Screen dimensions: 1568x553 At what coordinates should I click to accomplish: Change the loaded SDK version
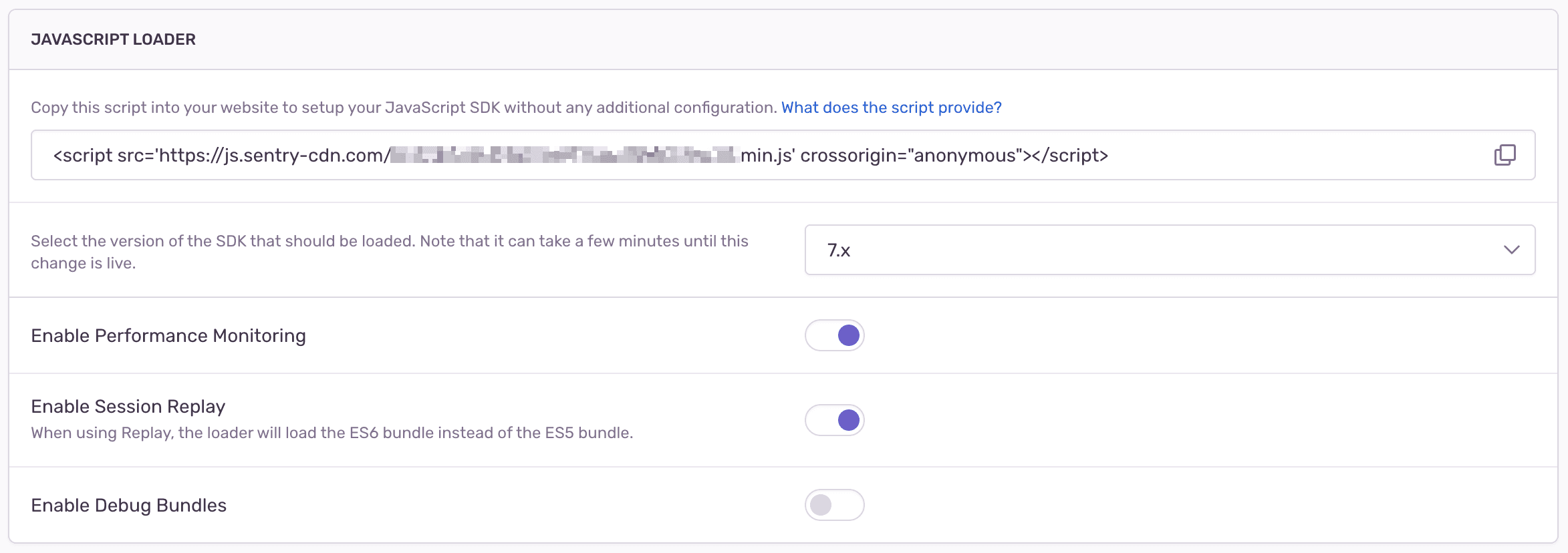(1168, 250)
